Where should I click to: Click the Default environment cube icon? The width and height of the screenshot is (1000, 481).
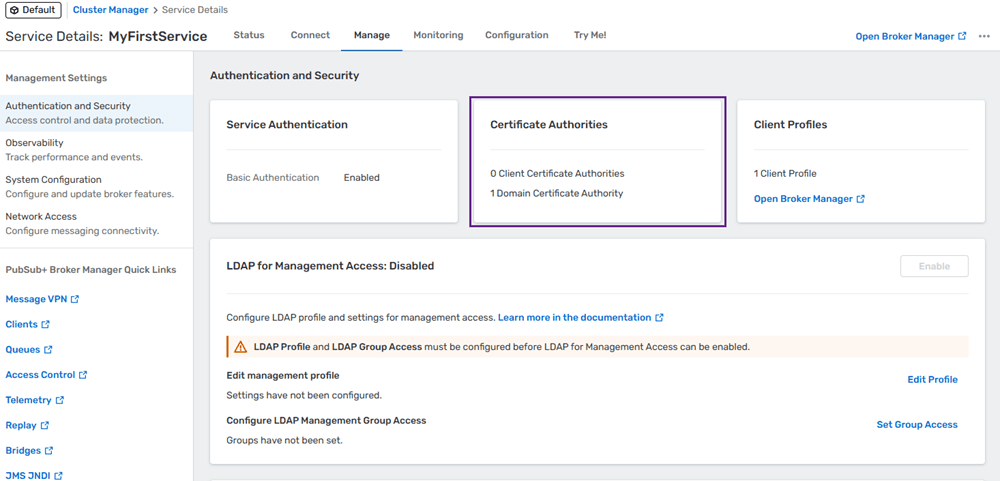[x=15, y=10]
